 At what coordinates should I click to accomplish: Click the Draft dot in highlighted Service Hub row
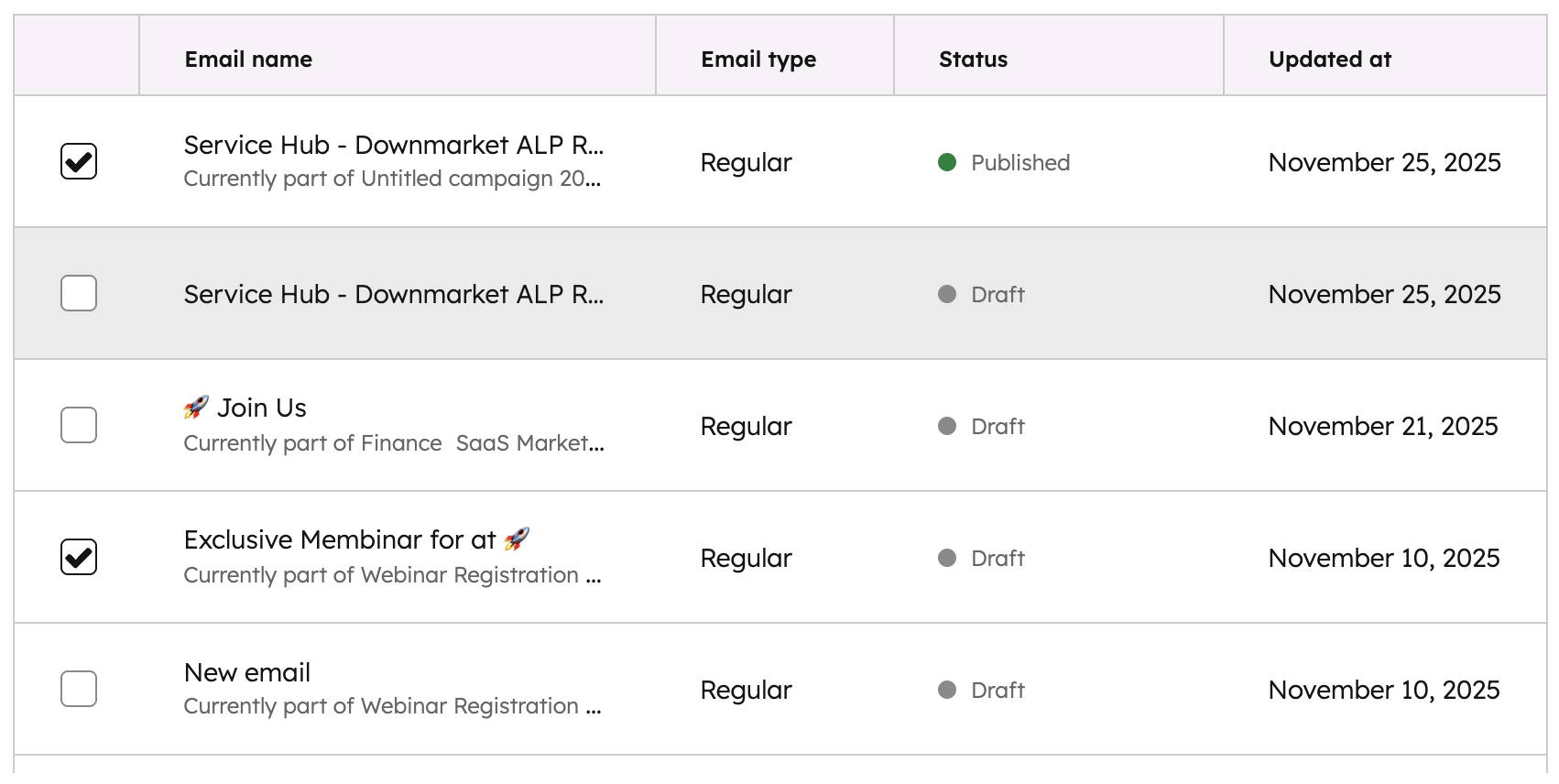[x=947, y=294]
